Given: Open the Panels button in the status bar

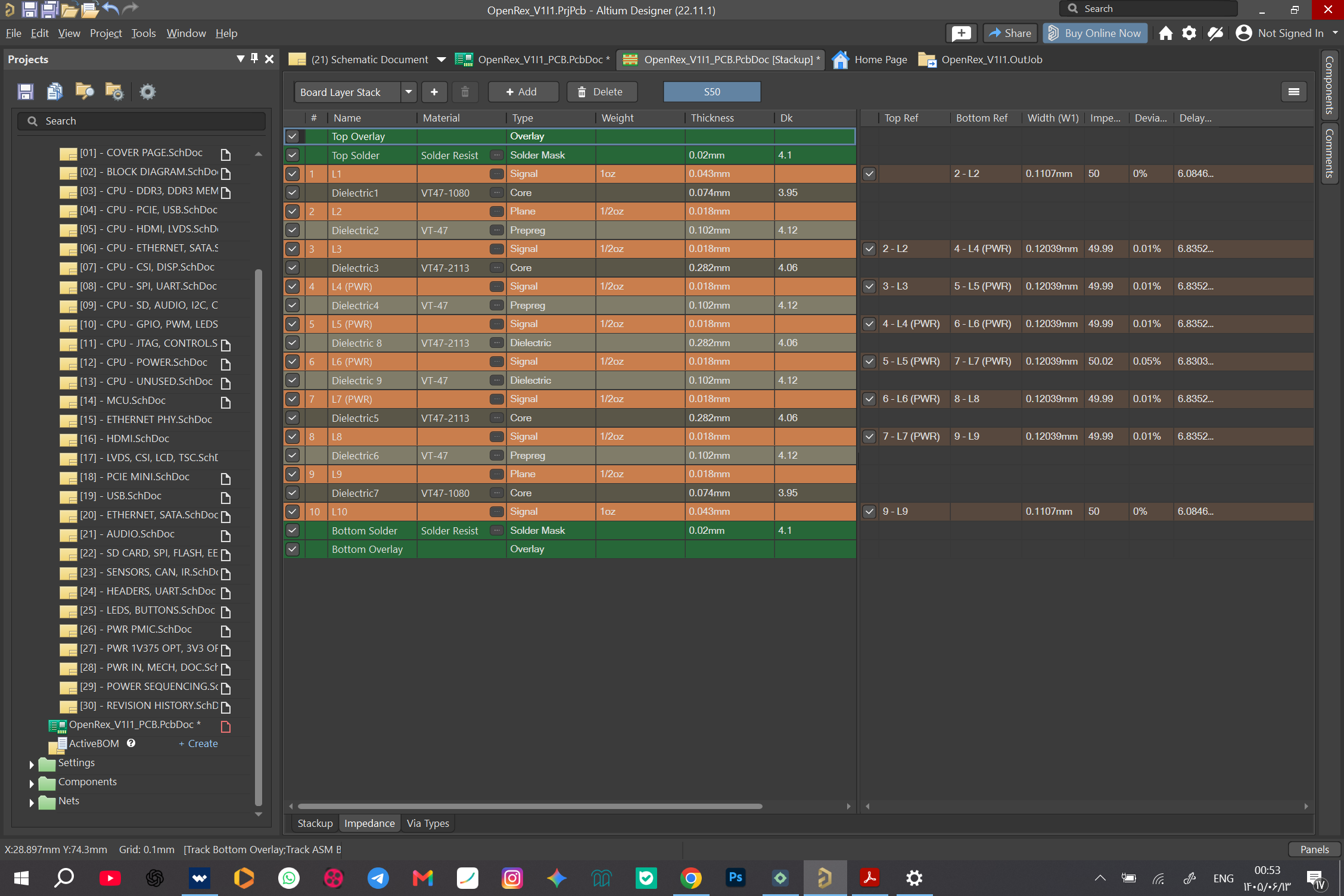Looking at the screenshot, I should point(1314,850).
